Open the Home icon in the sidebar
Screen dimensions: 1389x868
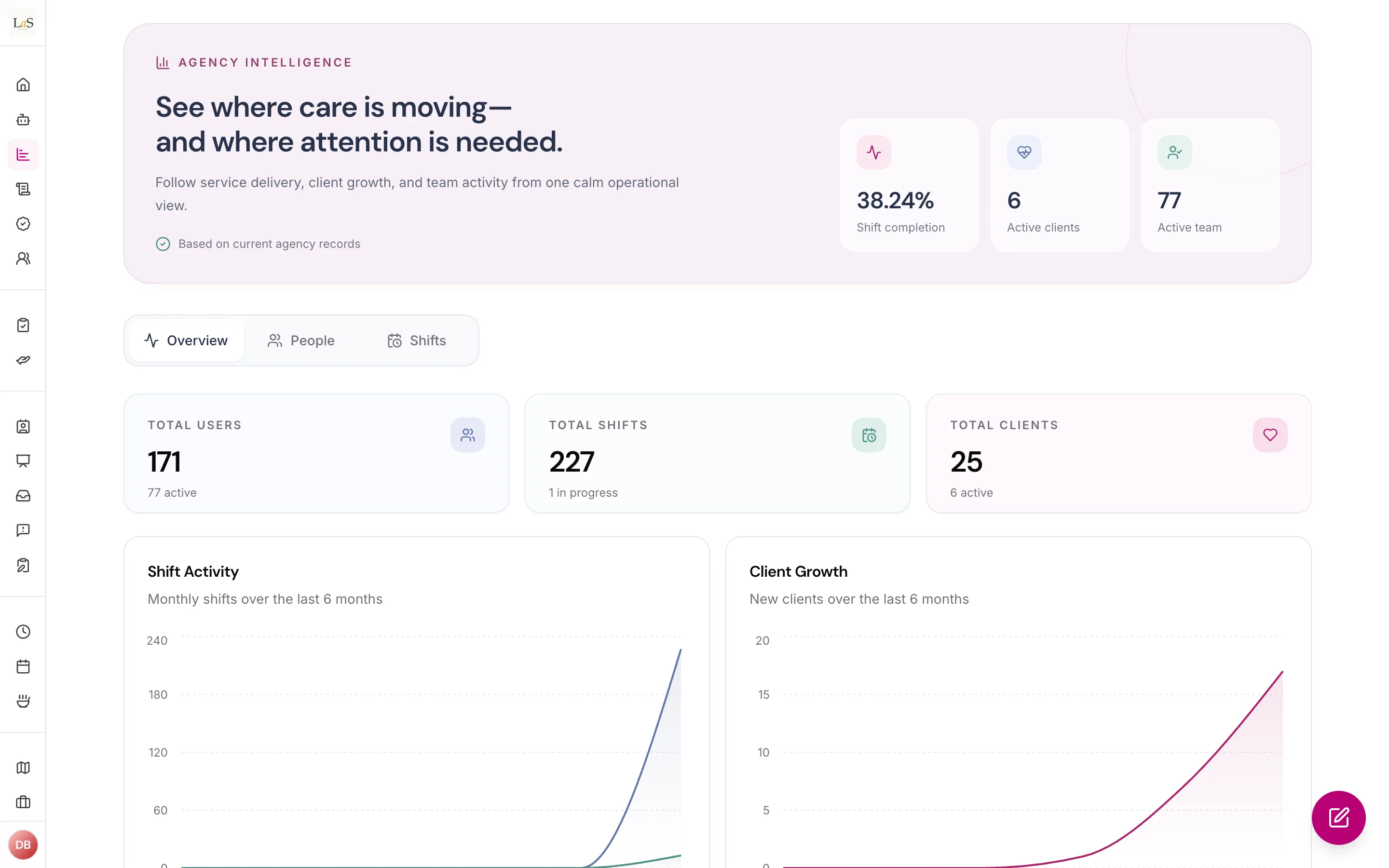(x=23, y=85)
